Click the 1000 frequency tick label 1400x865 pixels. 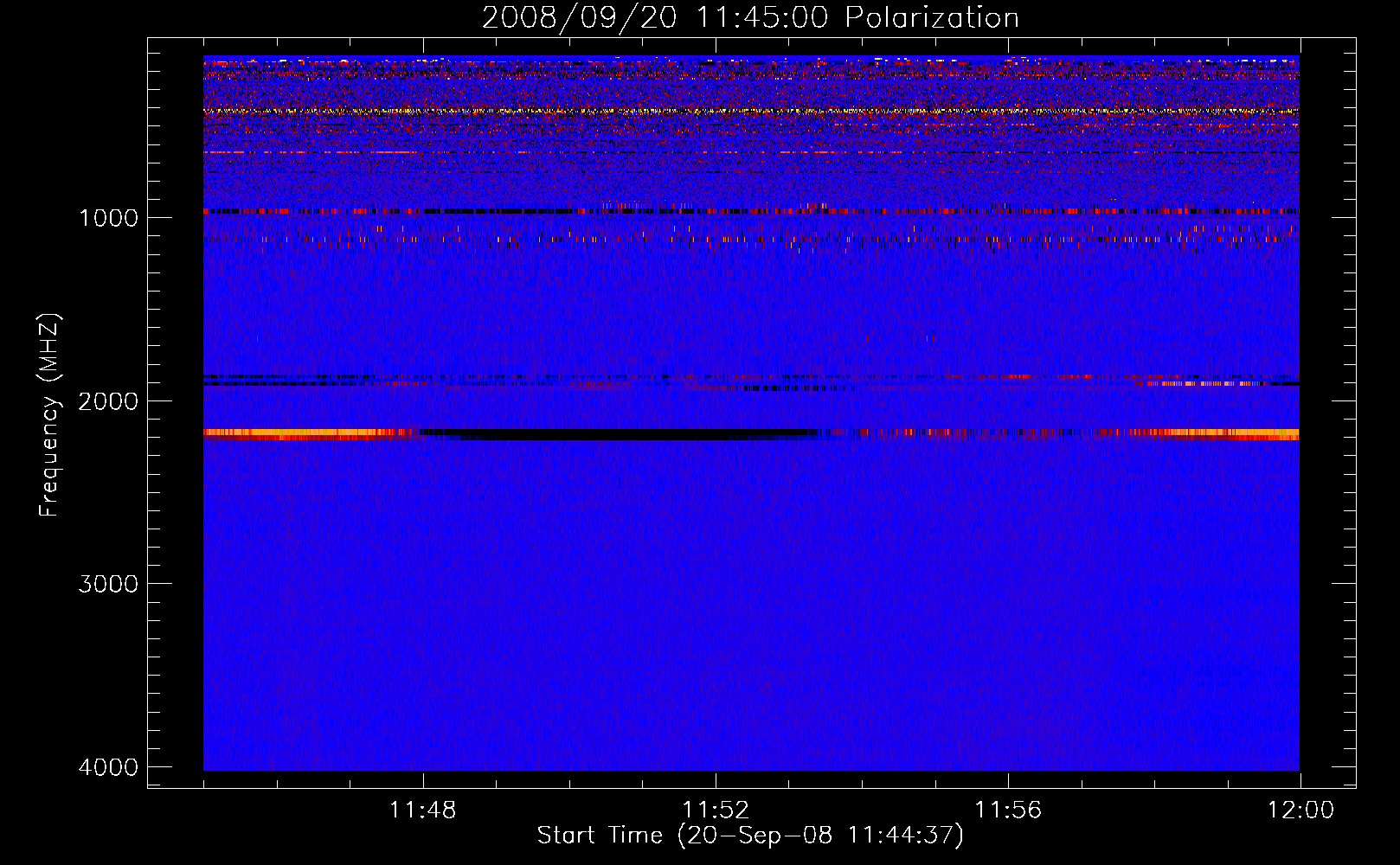[x=108, y=217]
